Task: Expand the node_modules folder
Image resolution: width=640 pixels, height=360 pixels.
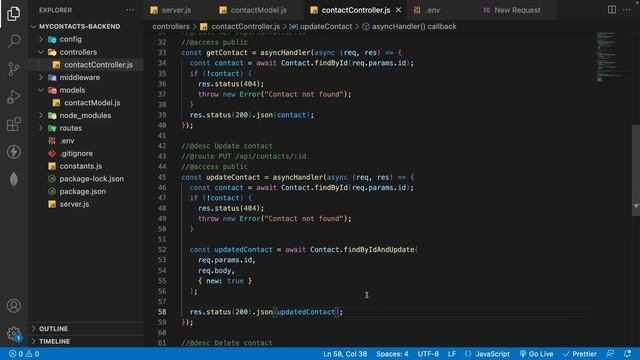Action: point(85,115)
